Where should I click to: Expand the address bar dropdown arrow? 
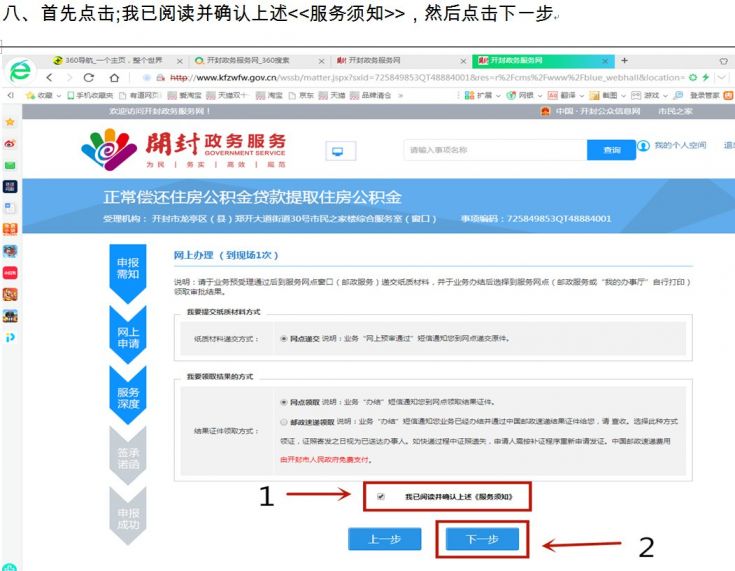point(722,77)
